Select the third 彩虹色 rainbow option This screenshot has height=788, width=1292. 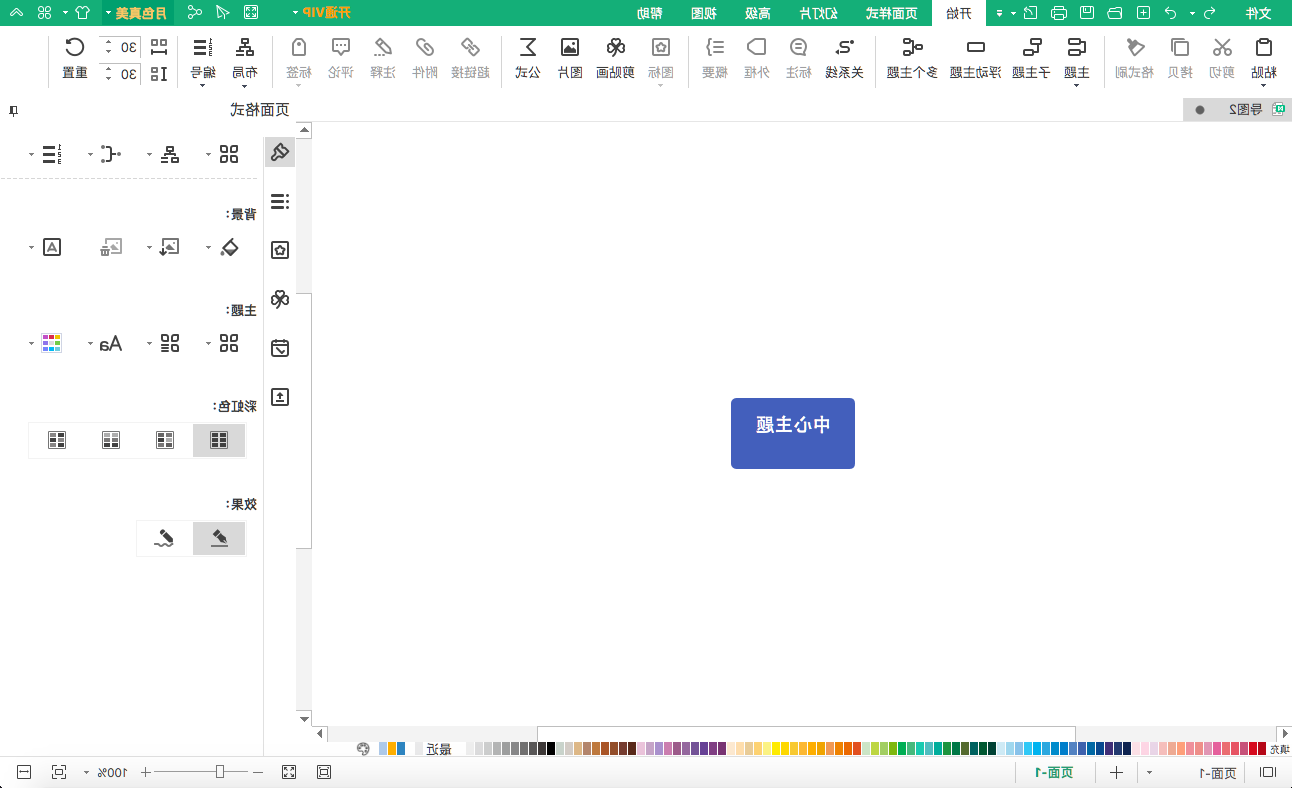pos(111,440)
